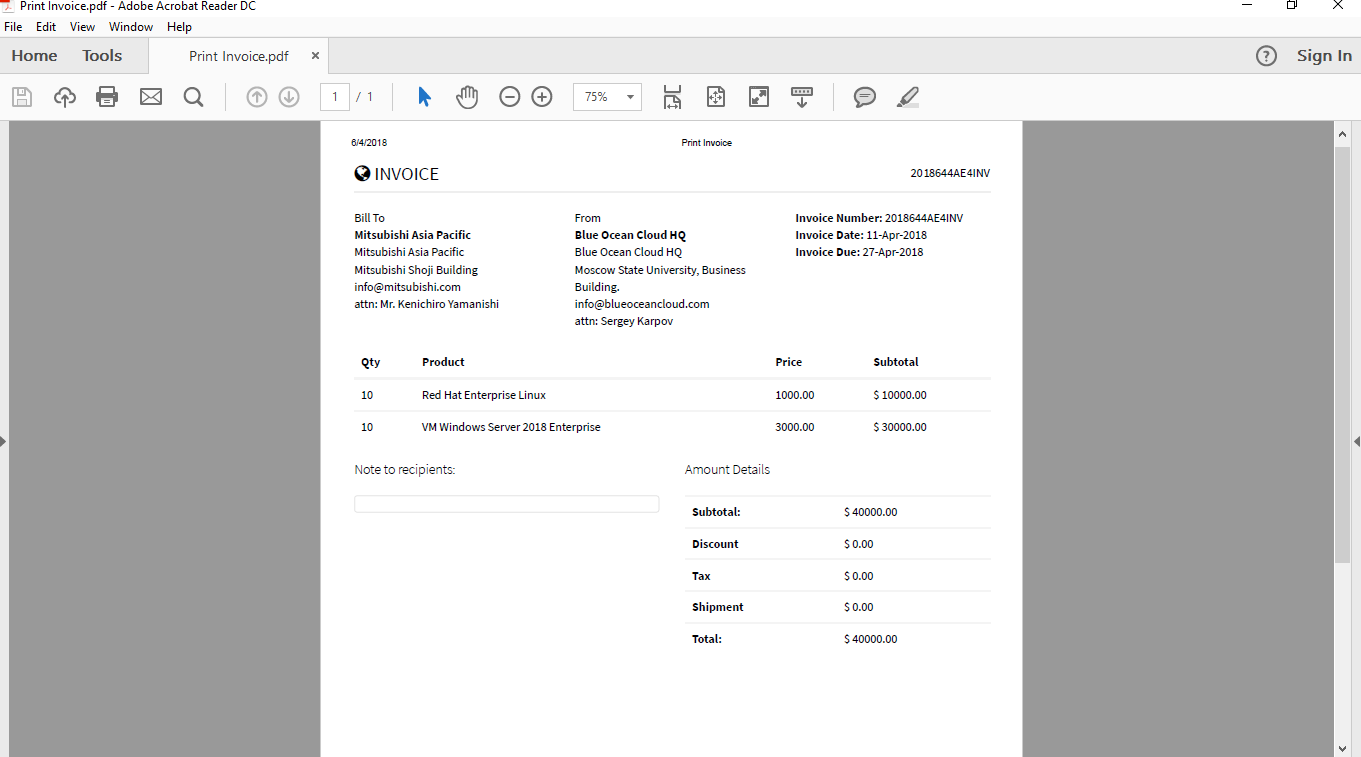Click the Shipment label
The image size is (1361, 757).
coord(718,607)
